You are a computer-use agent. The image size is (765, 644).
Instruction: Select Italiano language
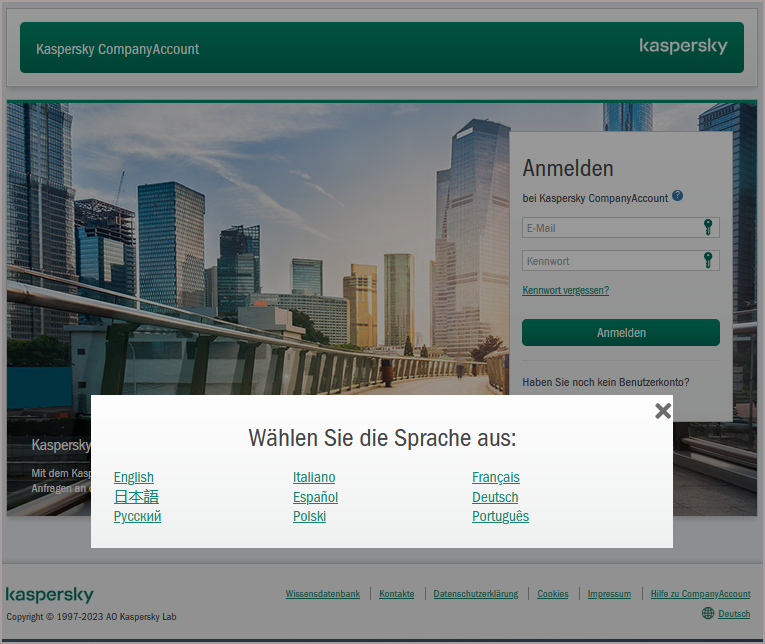(x=314, y=477)
